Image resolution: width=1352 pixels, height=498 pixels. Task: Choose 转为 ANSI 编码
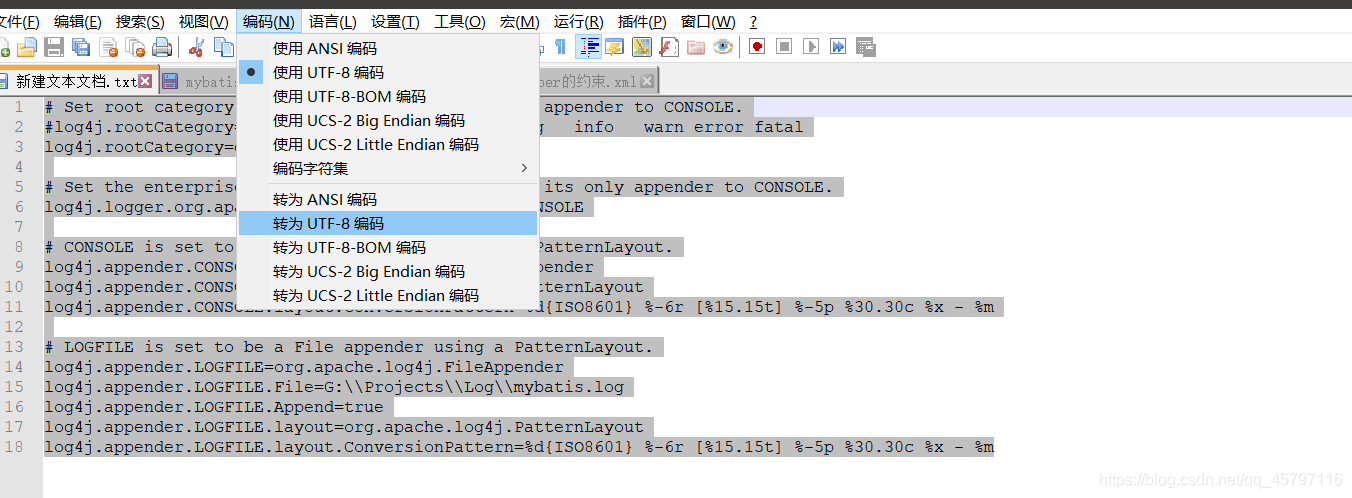coord(388,199)
